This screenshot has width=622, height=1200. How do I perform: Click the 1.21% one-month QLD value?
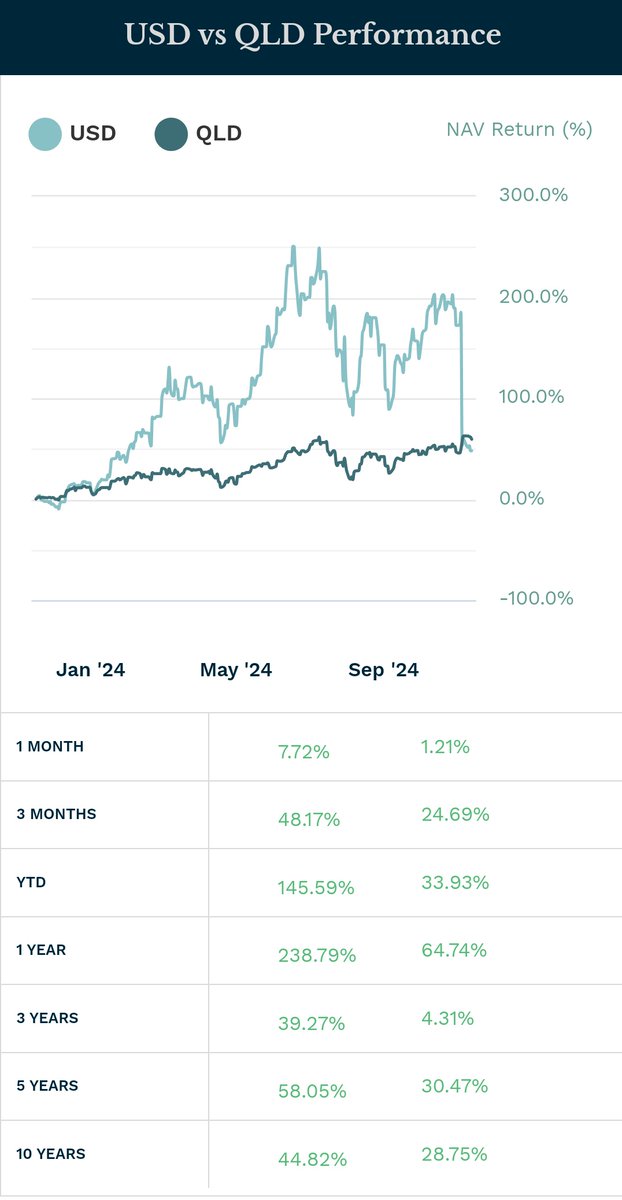tap(446, 746)
